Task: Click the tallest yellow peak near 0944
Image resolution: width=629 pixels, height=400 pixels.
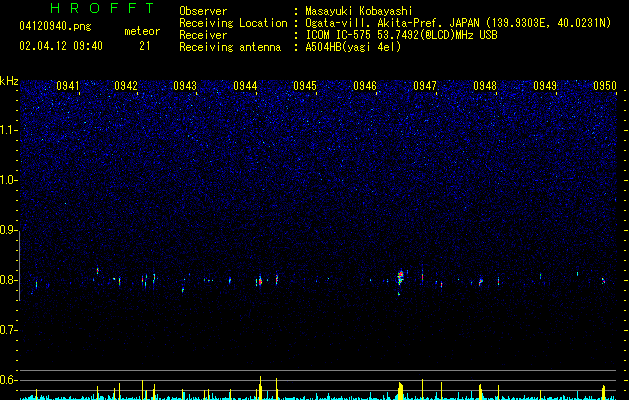Action: coord(260,388)
